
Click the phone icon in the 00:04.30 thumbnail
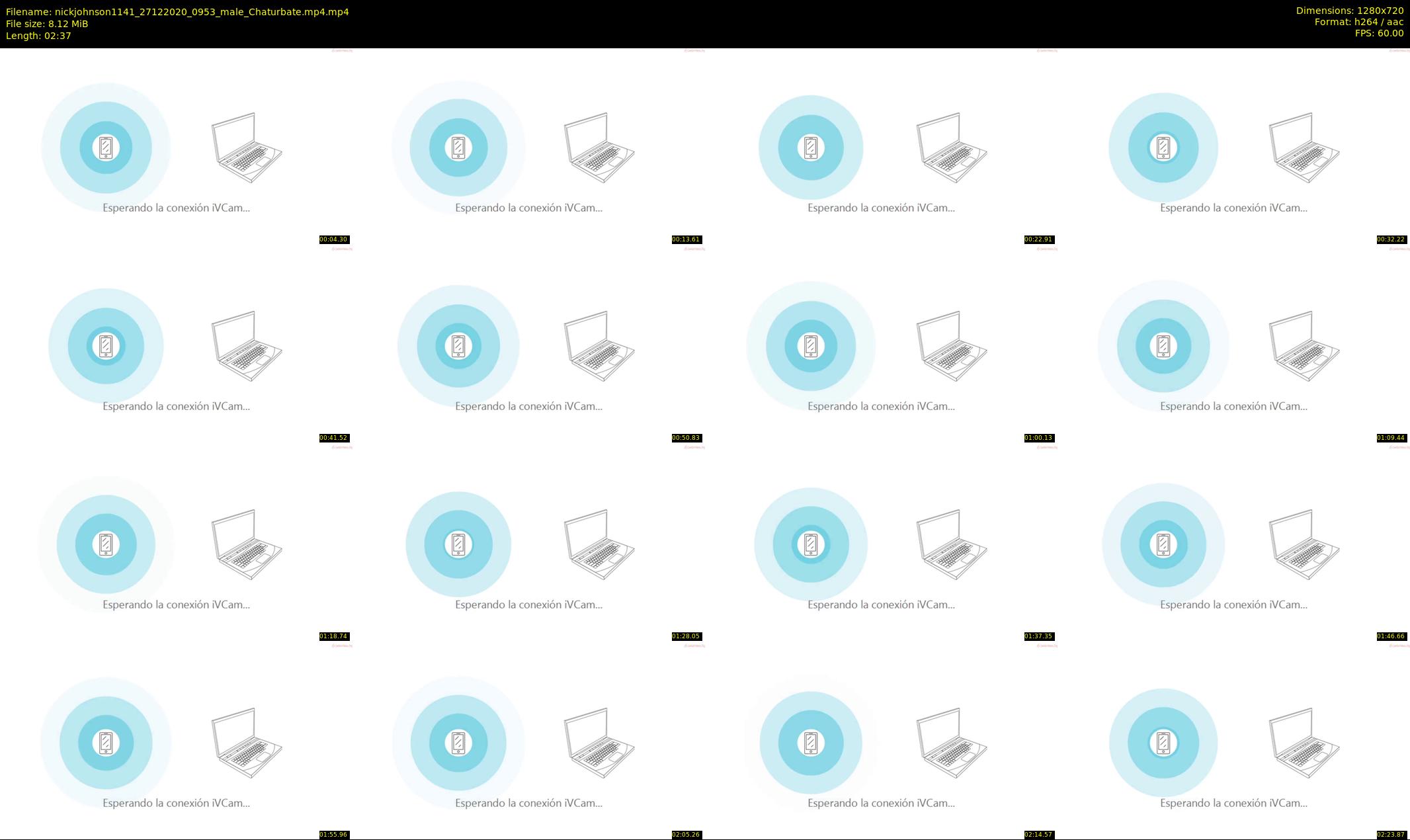[106, 147]
